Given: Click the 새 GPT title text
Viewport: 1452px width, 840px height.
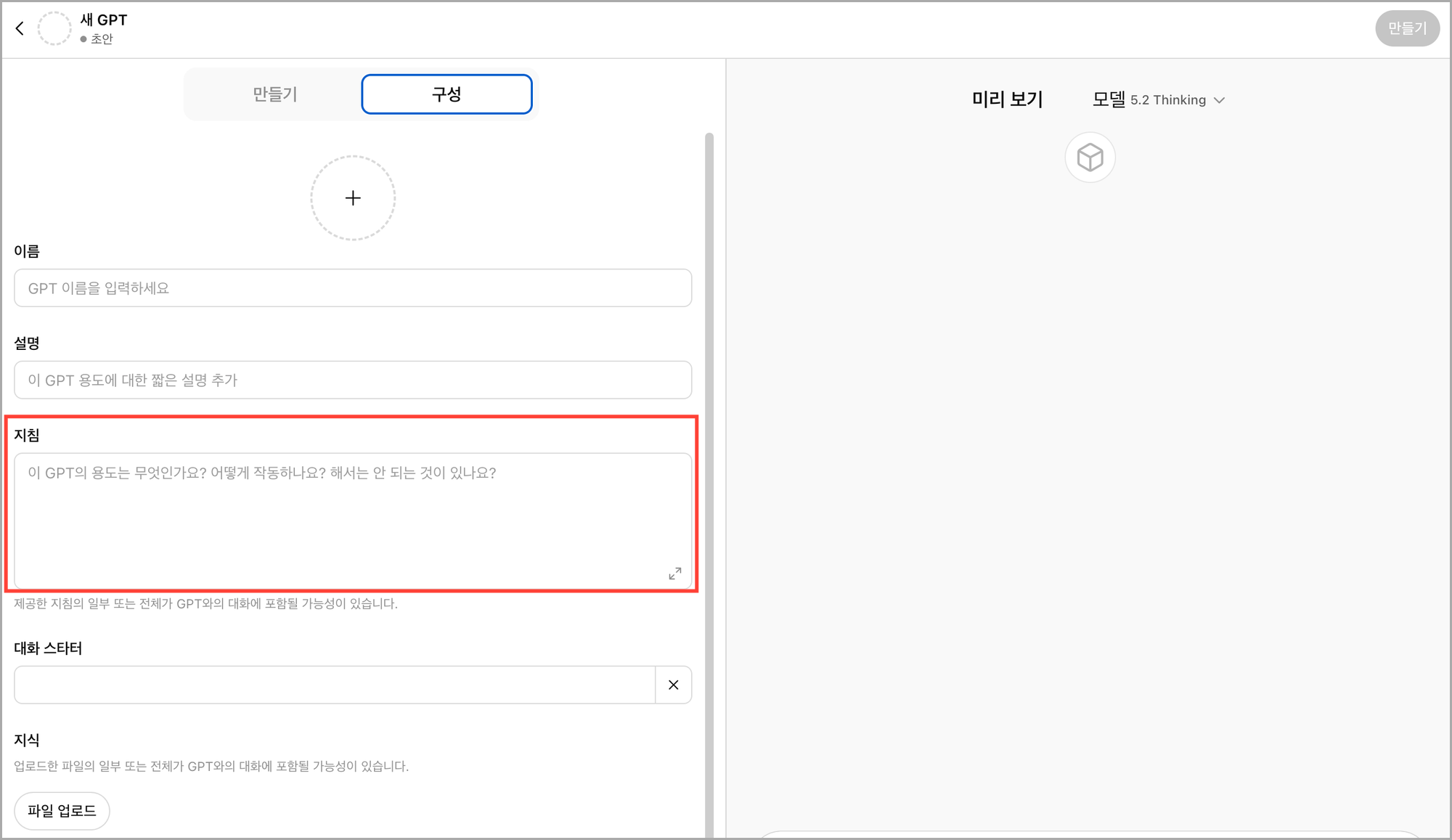Looking at the screenshot, I should (104, 20).
